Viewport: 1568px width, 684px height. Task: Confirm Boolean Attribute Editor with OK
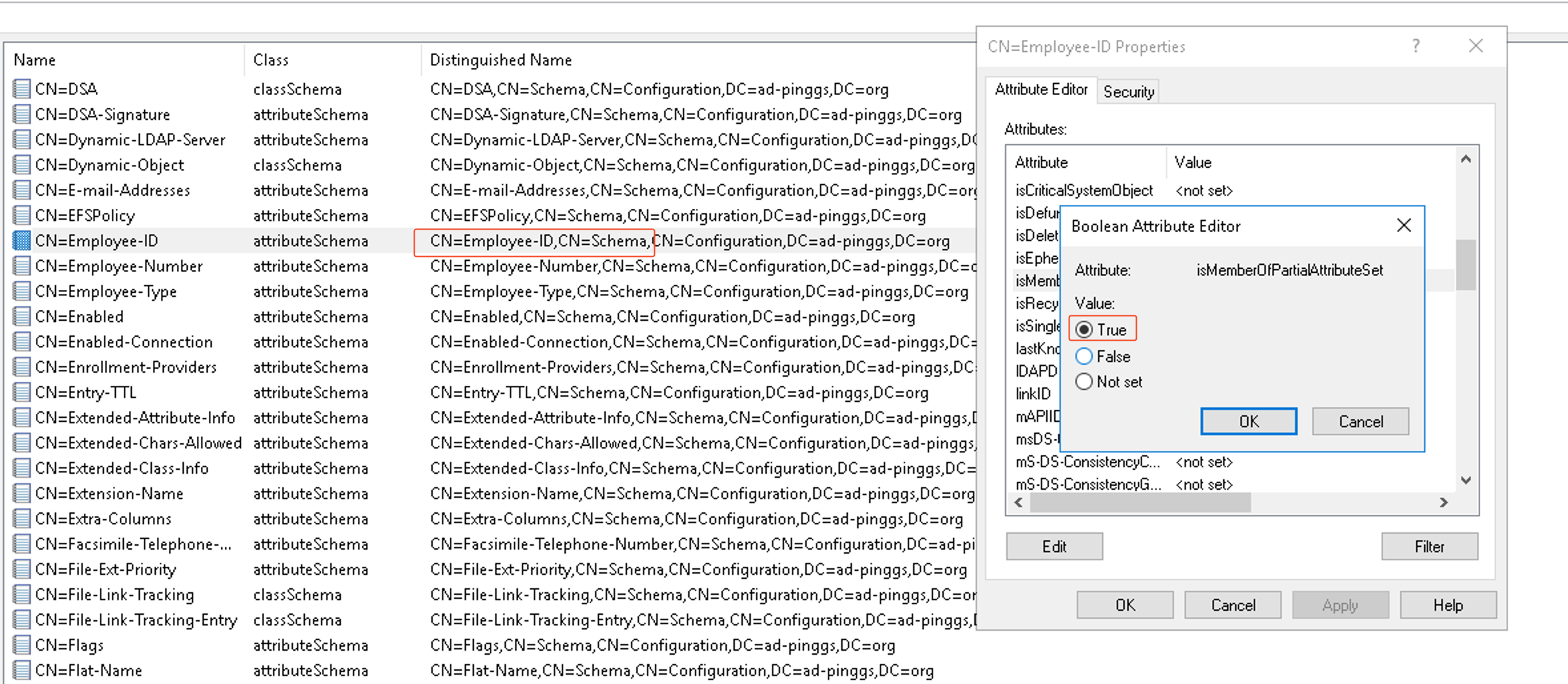pyautogui.click(x=1248, y=421)
